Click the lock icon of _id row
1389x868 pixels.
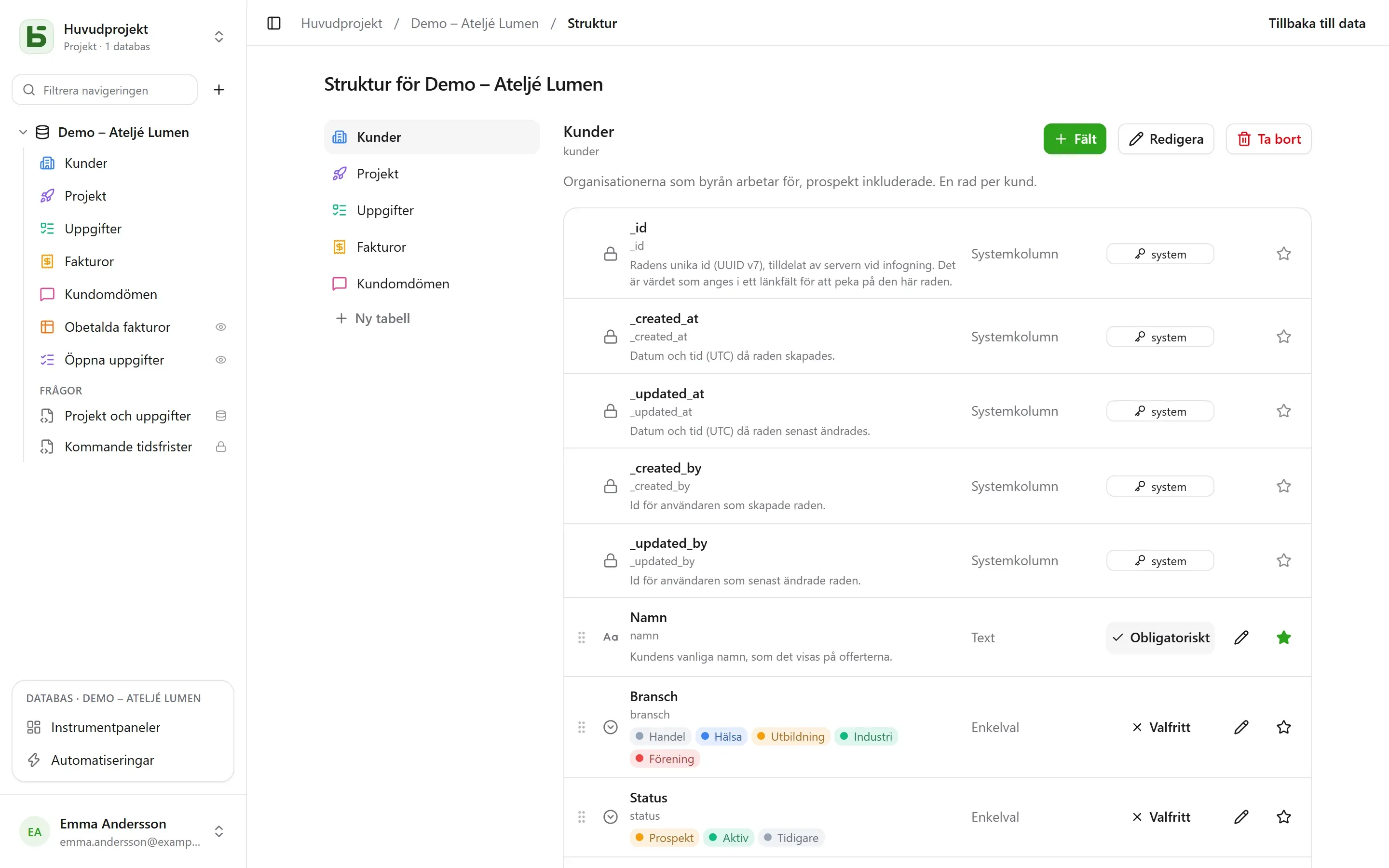coord(611,254)
